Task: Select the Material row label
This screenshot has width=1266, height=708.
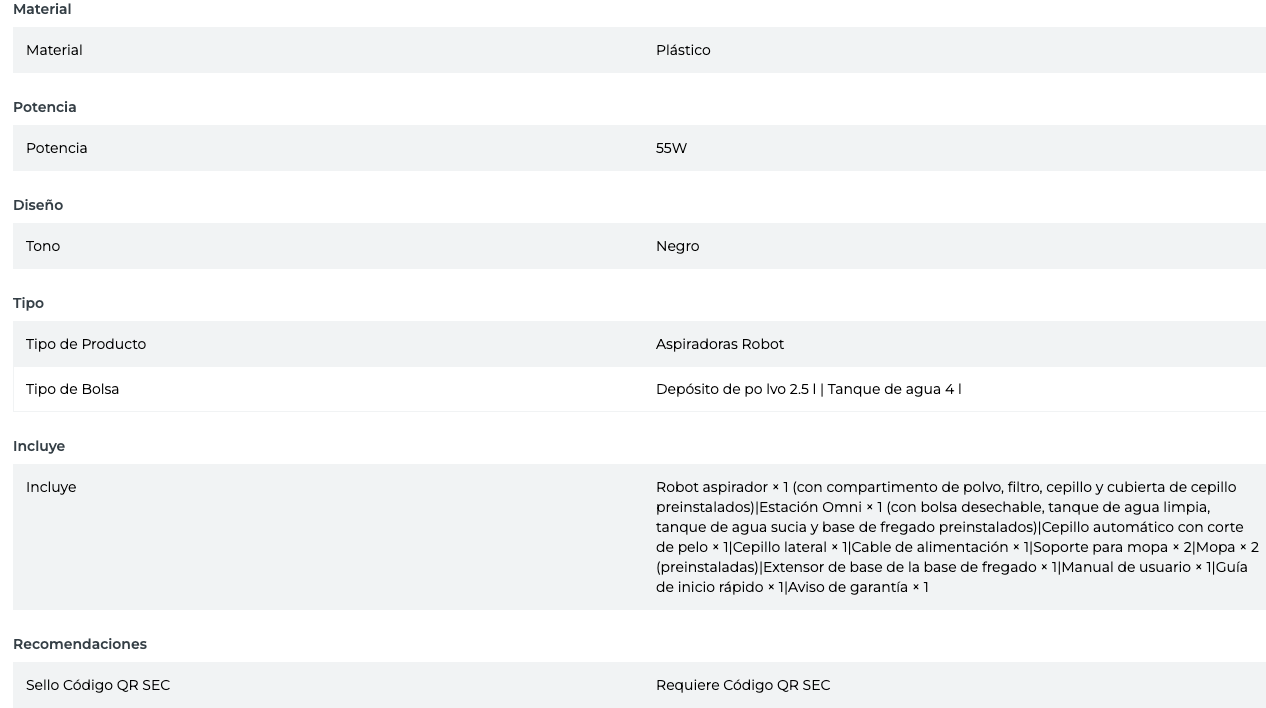Action: point(54,50)
